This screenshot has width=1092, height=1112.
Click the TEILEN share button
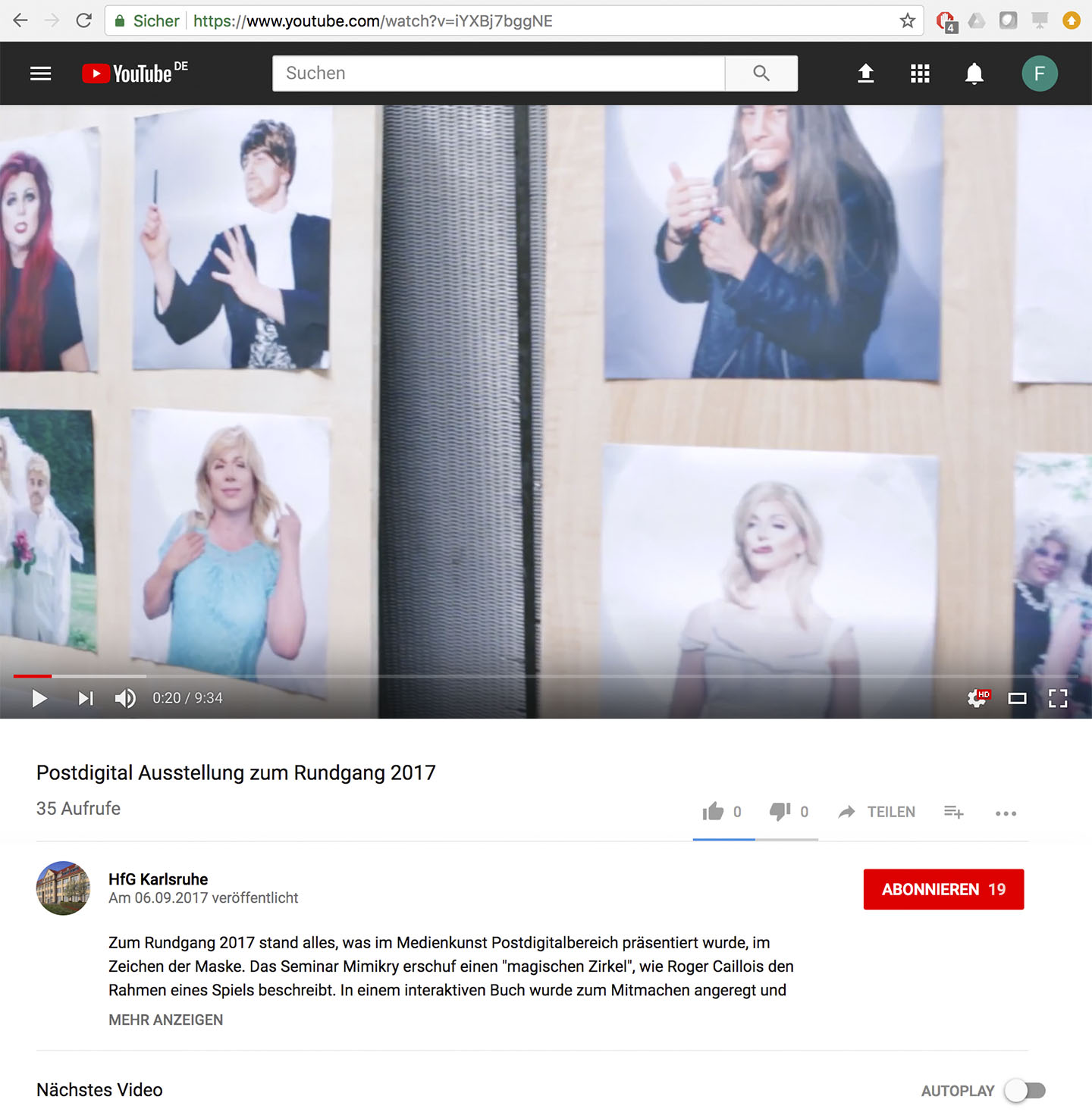(877, 812)
